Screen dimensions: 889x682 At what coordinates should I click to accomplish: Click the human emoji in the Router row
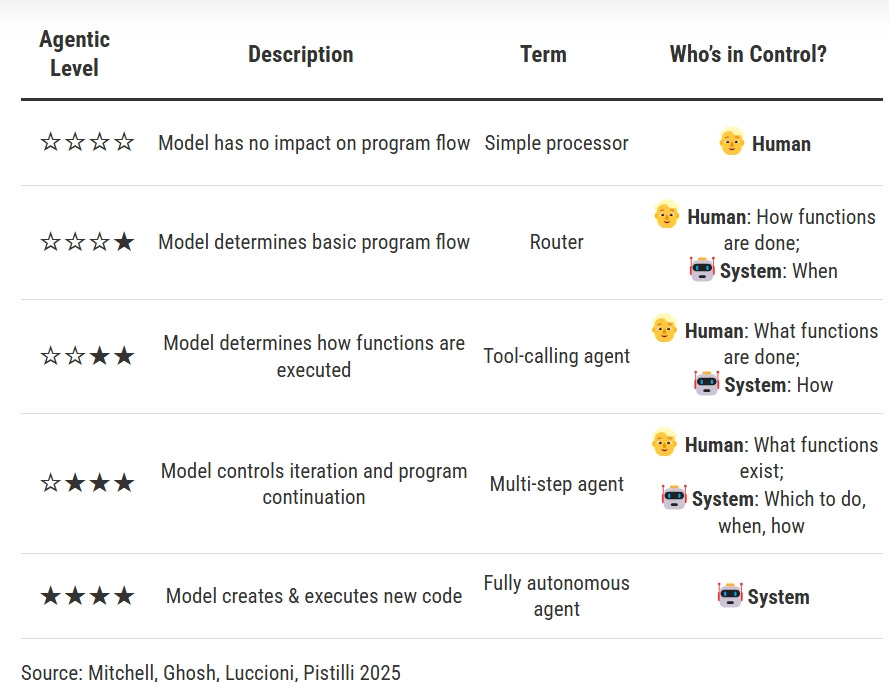tap(666, 214)
